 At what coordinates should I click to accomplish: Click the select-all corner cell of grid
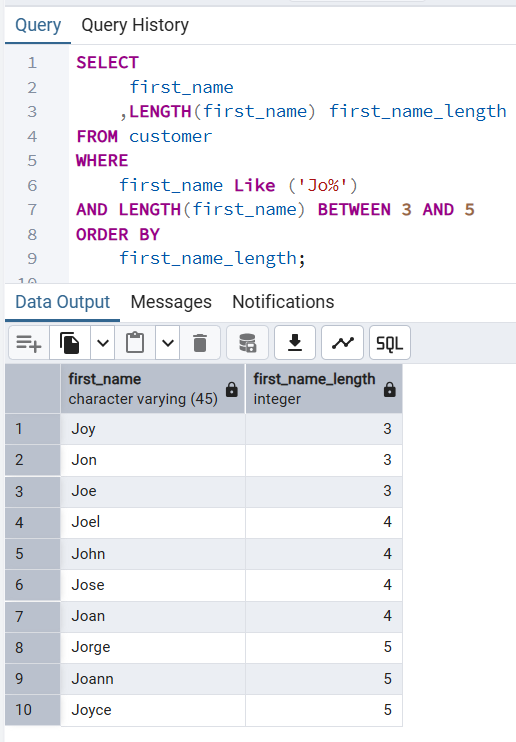[x=33, y=389]
